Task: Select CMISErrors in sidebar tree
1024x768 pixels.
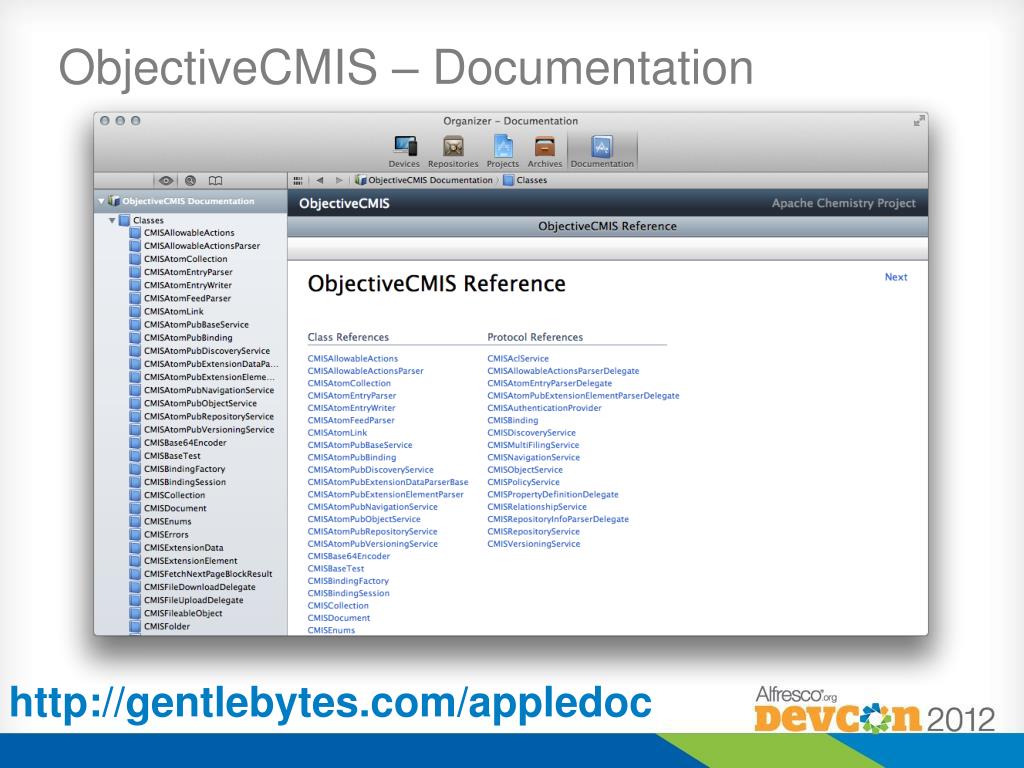Action: [x=159, y=534]
